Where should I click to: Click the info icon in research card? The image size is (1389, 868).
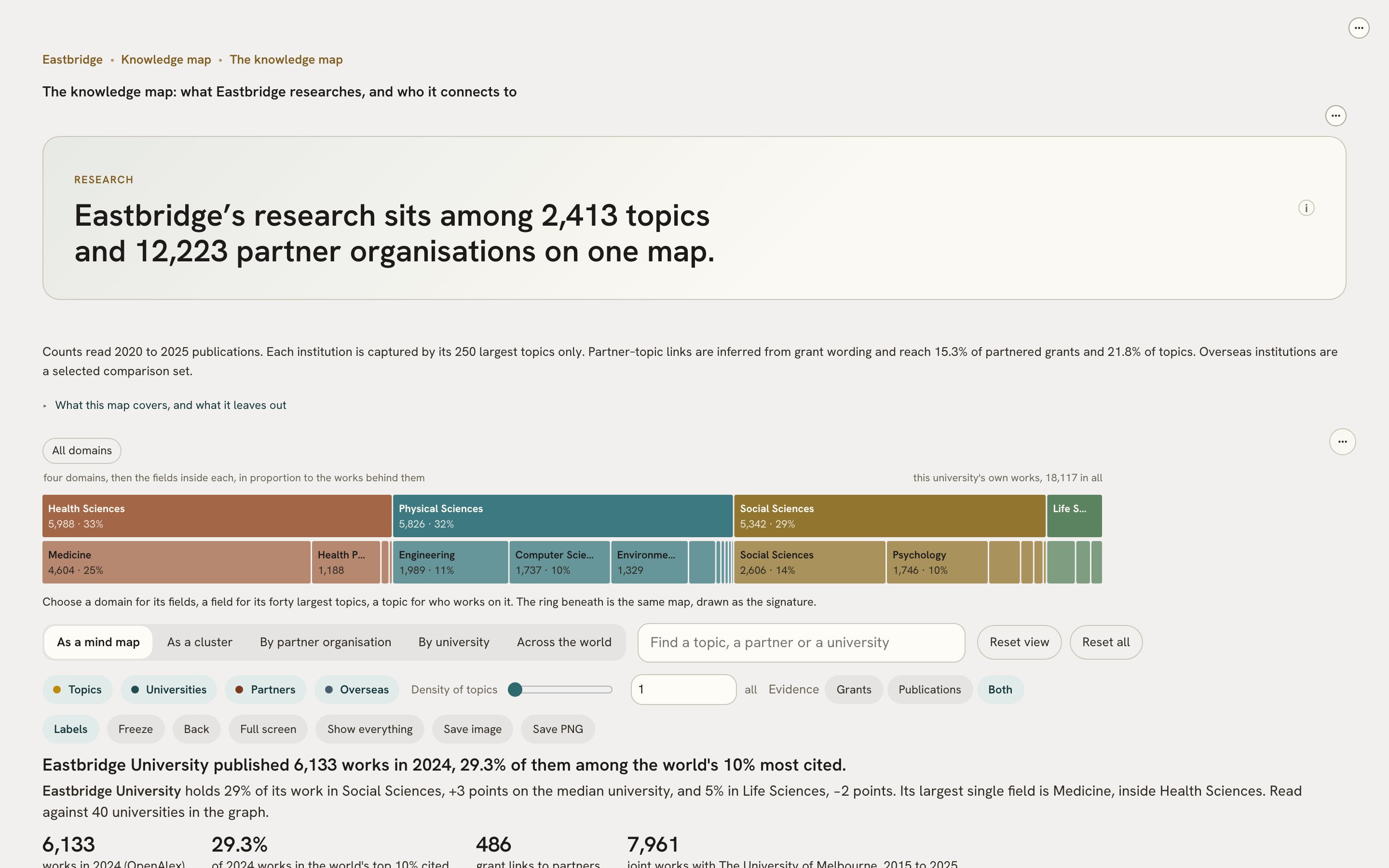pos(1307,208)
